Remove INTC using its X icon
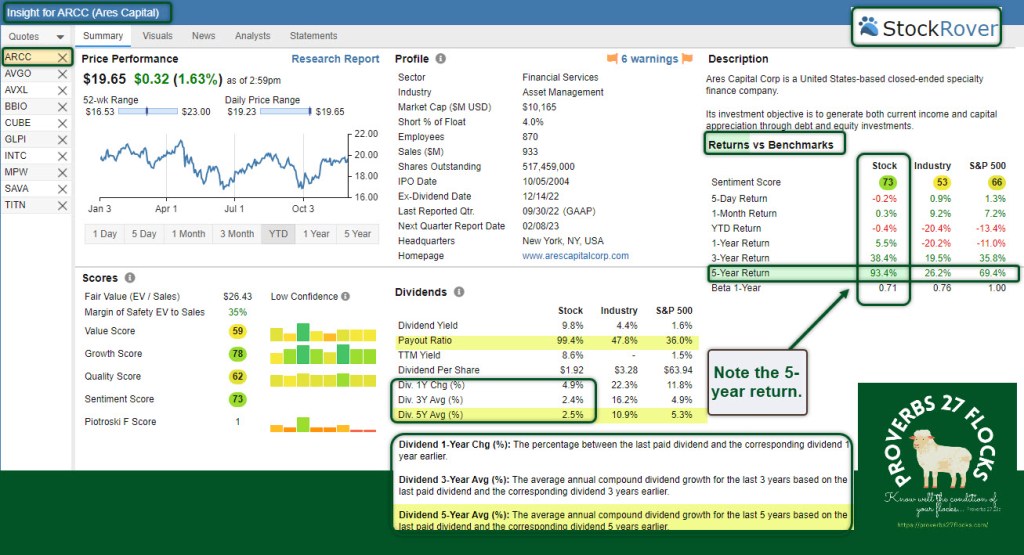The width and height of the screenshot is (1024, 555). click(62, 156)
